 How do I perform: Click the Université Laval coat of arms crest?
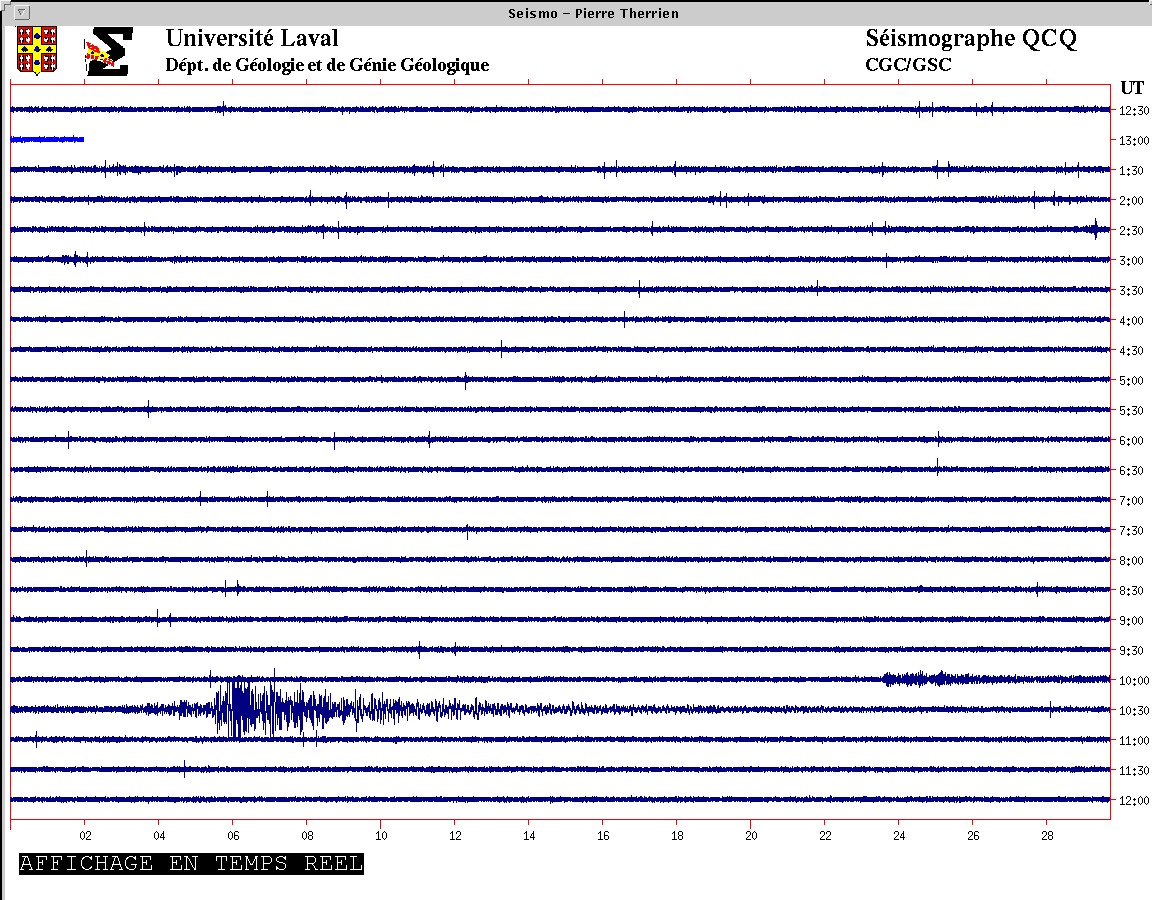coord(37,50)
